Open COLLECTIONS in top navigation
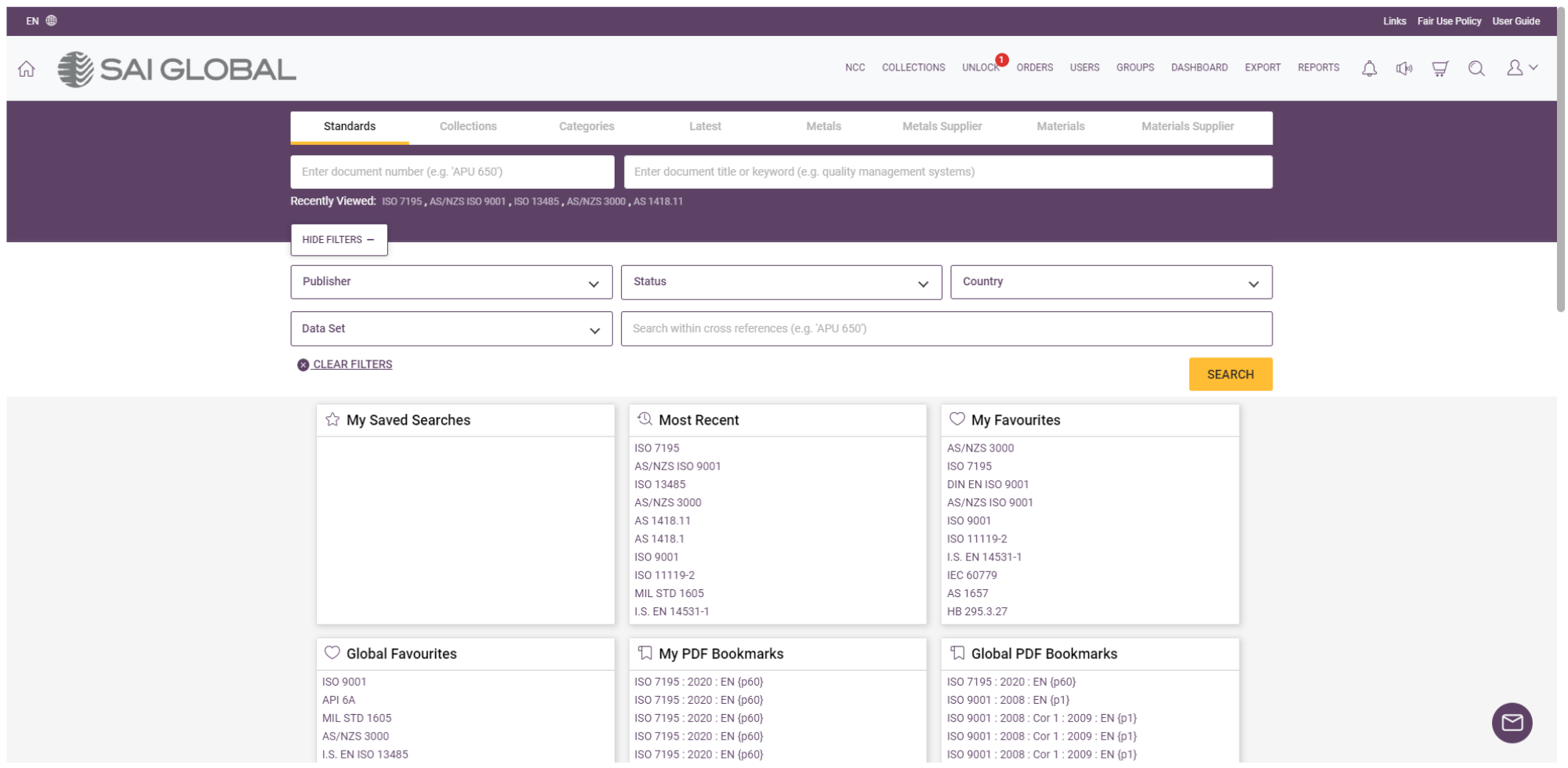 913,68
